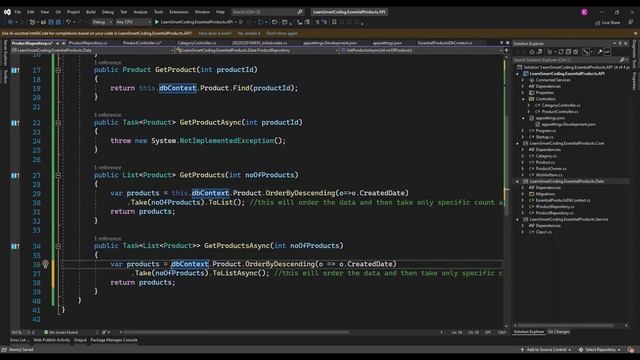Click 'How does it work?' link
Viewport: 640px width, 360px height.
click(215, 33)
